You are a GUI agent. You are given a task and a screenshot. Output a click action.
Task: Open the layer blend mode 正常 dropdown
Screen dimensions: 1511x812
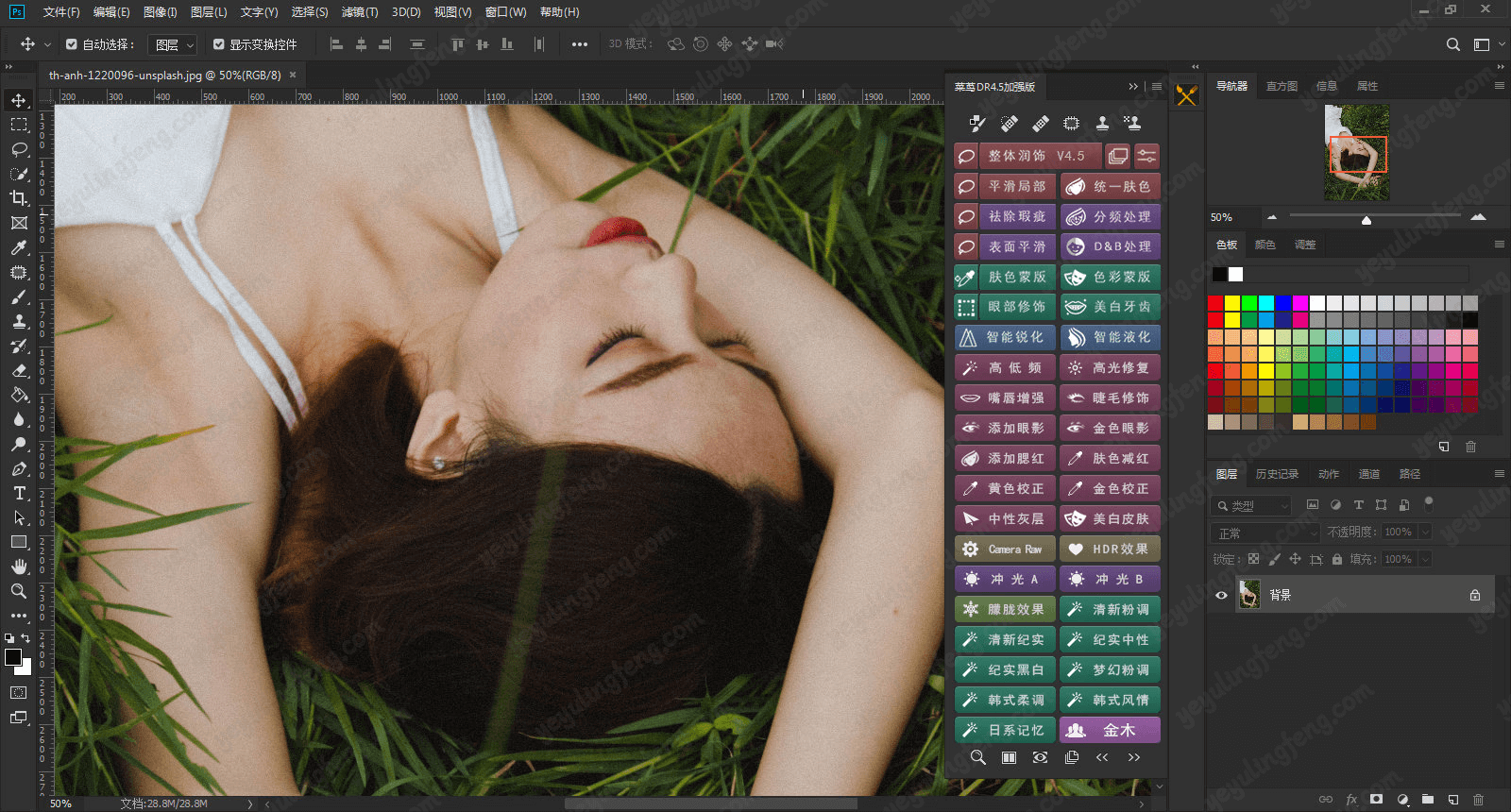tap(1264, 533)
